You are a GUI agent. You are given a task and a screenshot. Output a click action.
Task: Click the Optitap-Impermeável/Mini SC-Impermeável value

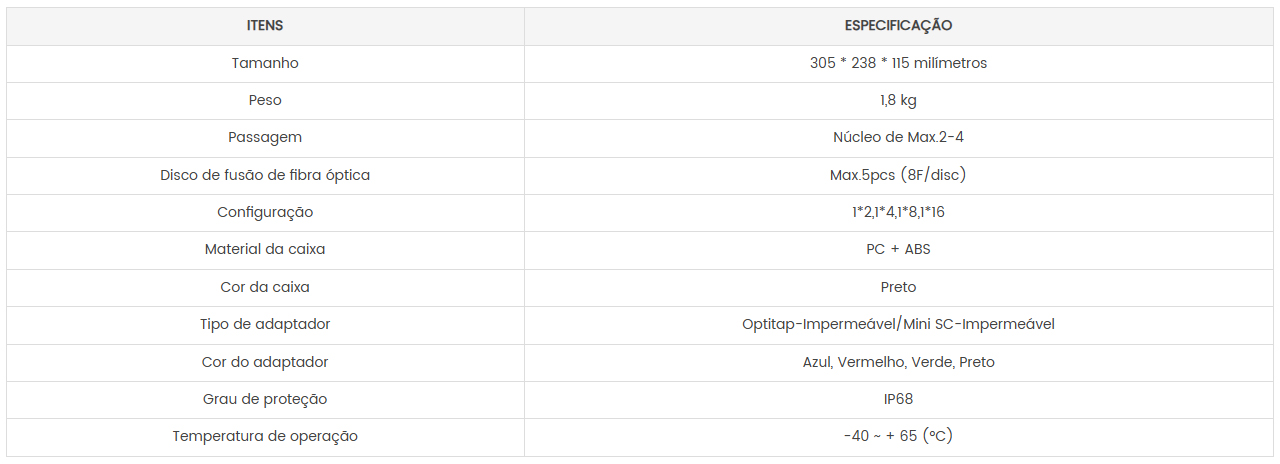coord(898,324)
